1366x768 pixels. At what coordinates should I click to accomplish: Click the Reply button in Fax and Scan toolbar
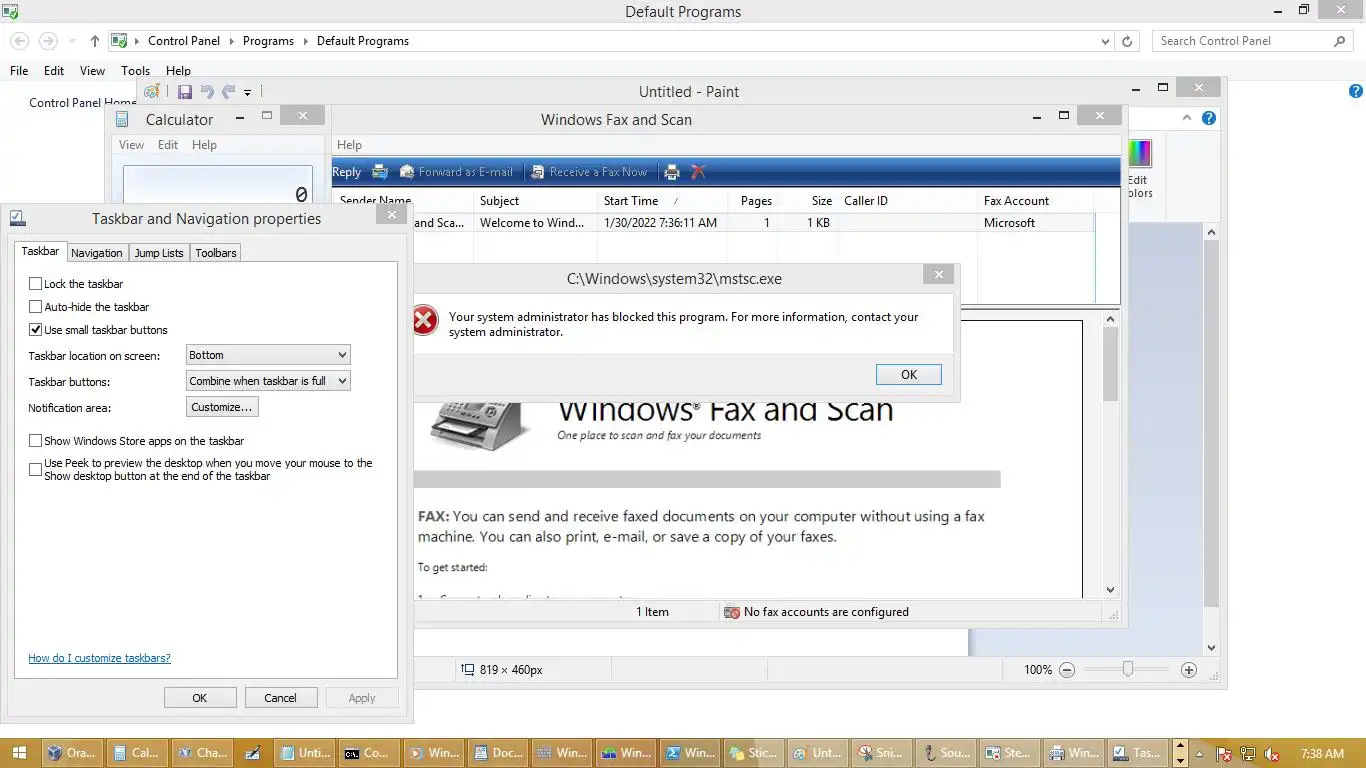point(346,172)
